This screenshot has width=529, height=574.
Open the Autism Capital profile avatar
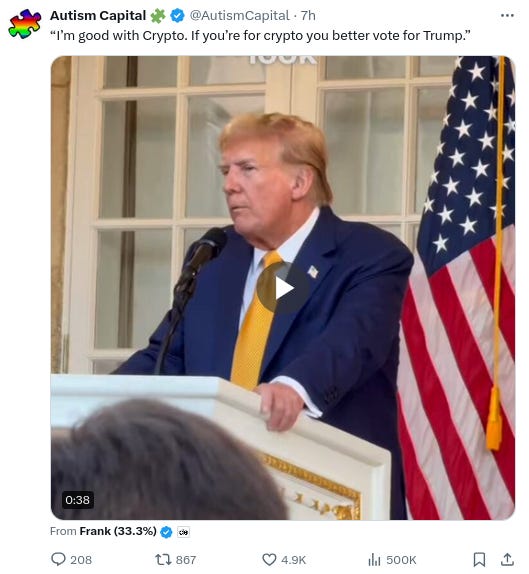point(25,24)
